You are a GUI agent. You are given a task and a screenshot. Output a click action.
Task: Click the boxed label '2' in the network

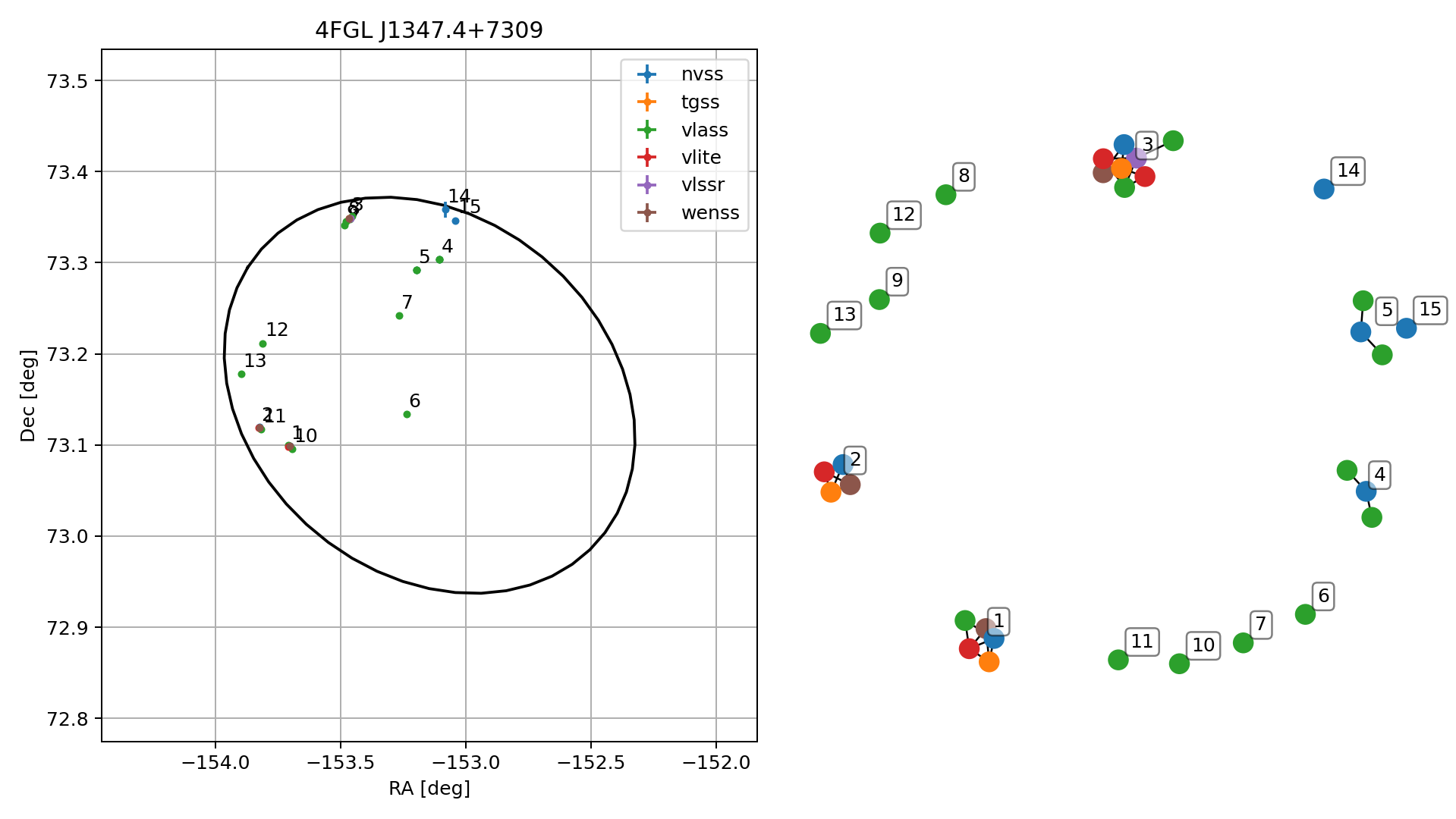click(x=855, y=460)
